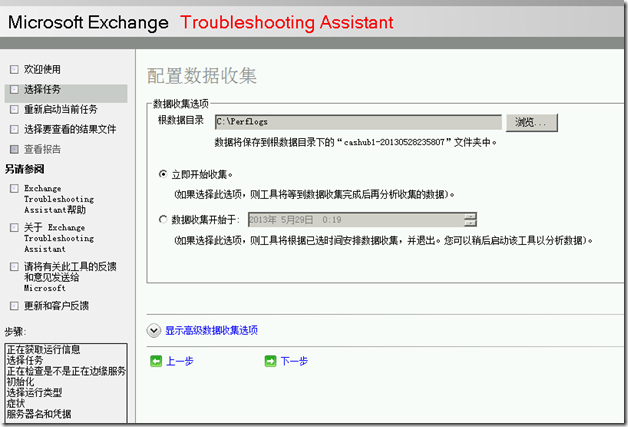Select 服务器名和凭据 in the steps list

[39, 414]
